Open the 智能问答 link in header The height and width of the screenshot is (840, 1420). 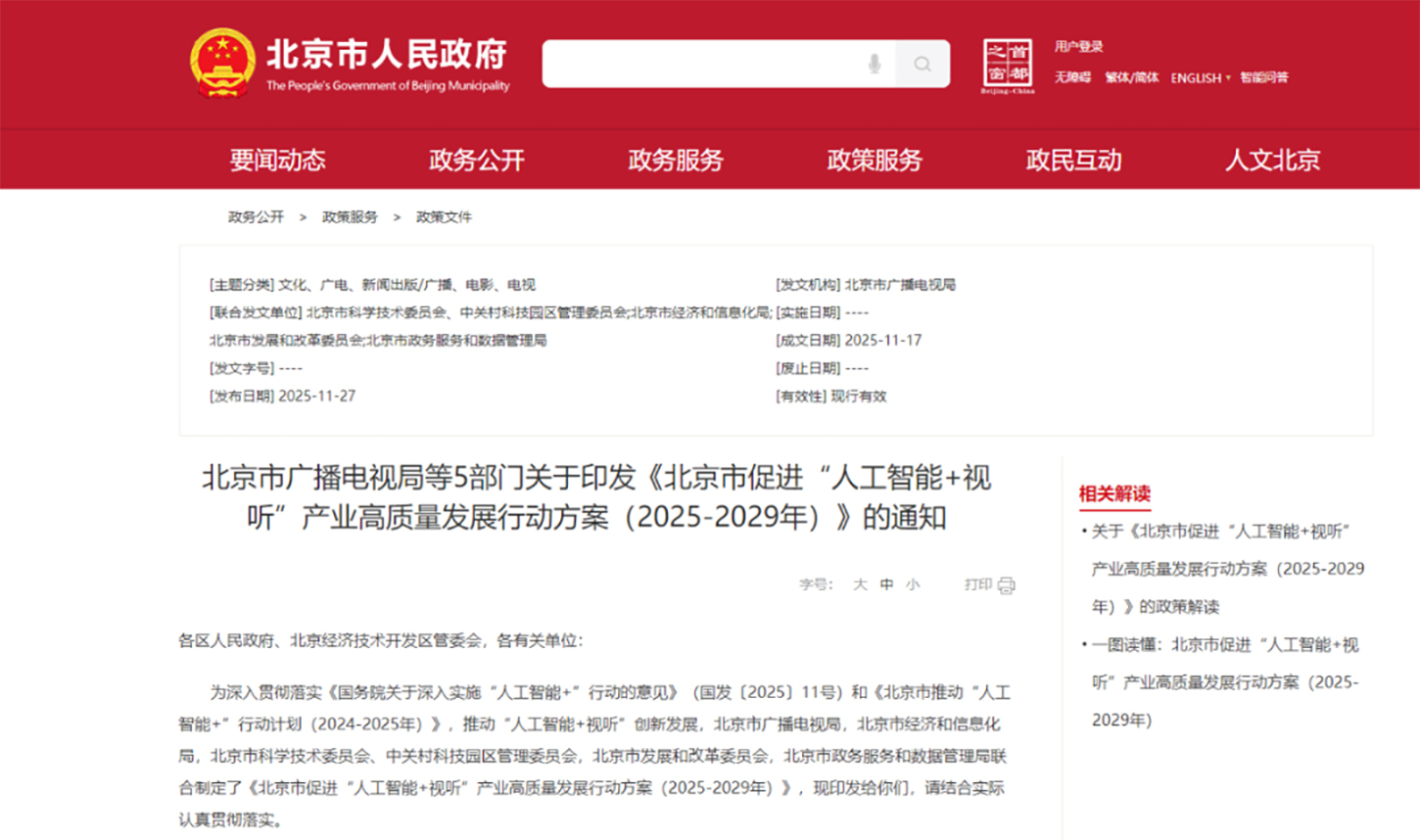point(1263,78)
